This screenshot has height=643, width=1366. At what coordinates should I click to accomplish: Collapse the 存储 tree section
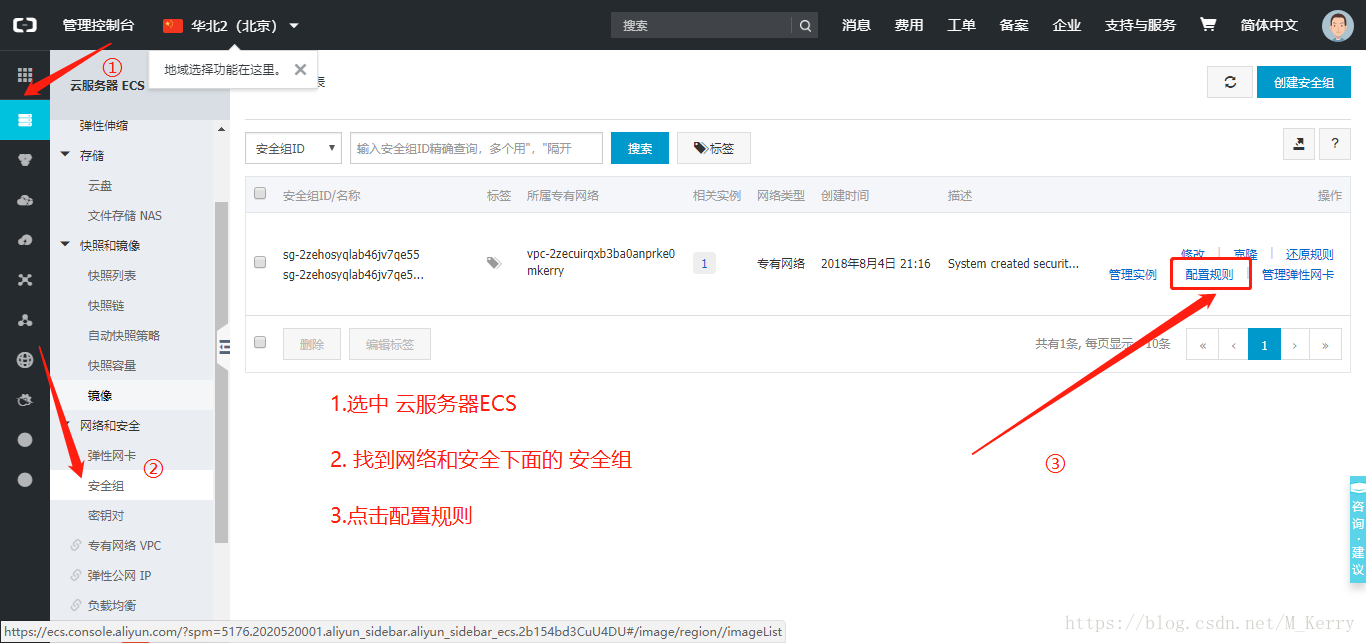[x=66, y=155]
